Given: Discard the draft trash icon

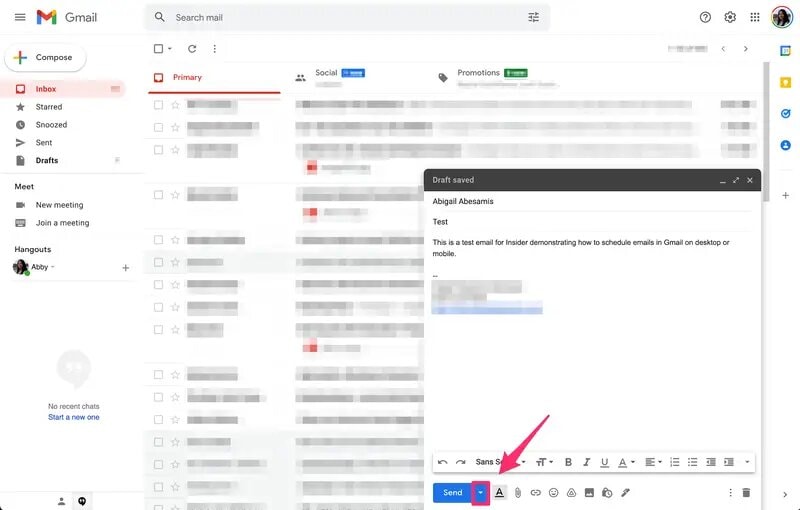Looking at the screenshot, I should (746, 493).
